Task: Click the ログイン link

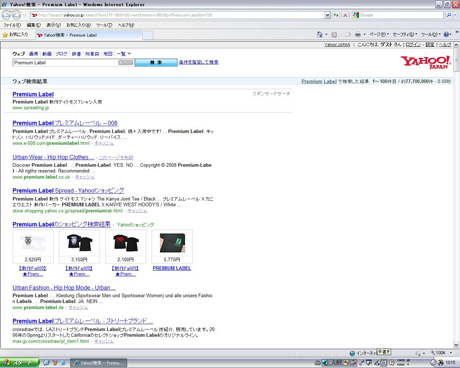Action: [414, 45]
